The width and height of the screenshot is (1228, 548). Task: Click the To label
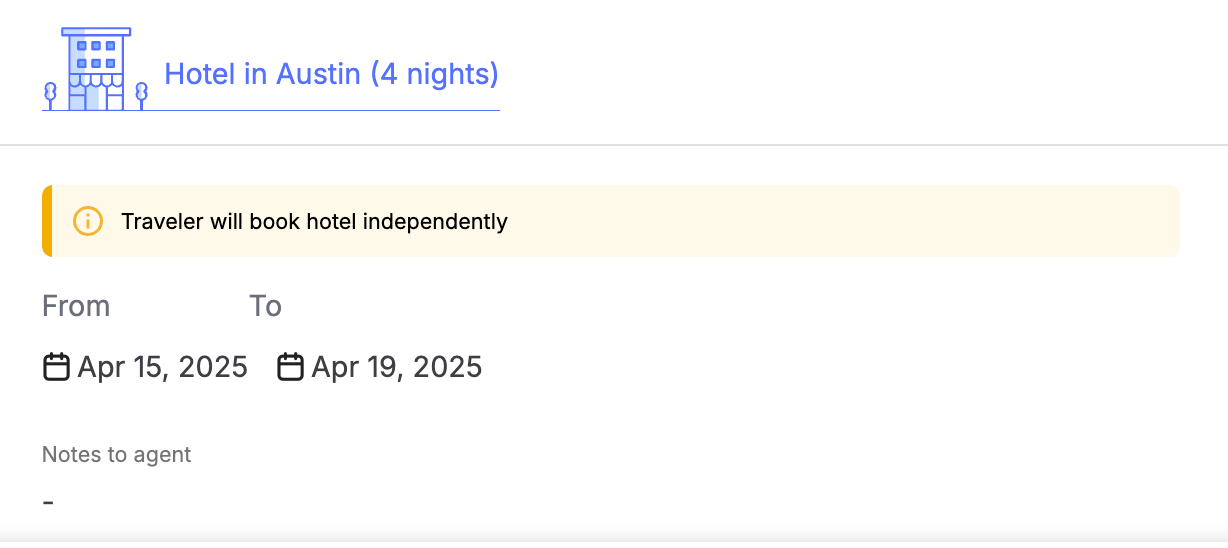tap(265, 306)
